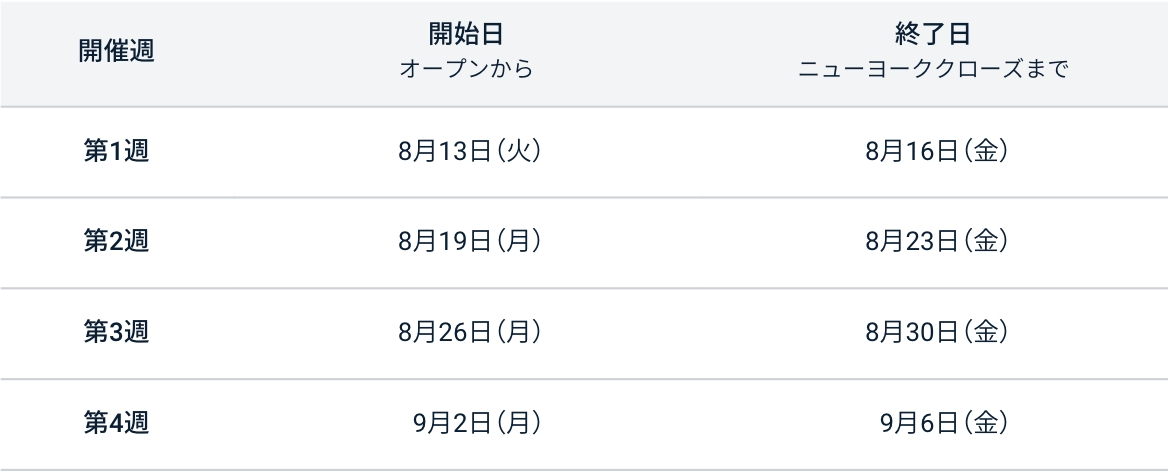
Task: Click the 開始日 column header
Action: (x=465, y=35)
